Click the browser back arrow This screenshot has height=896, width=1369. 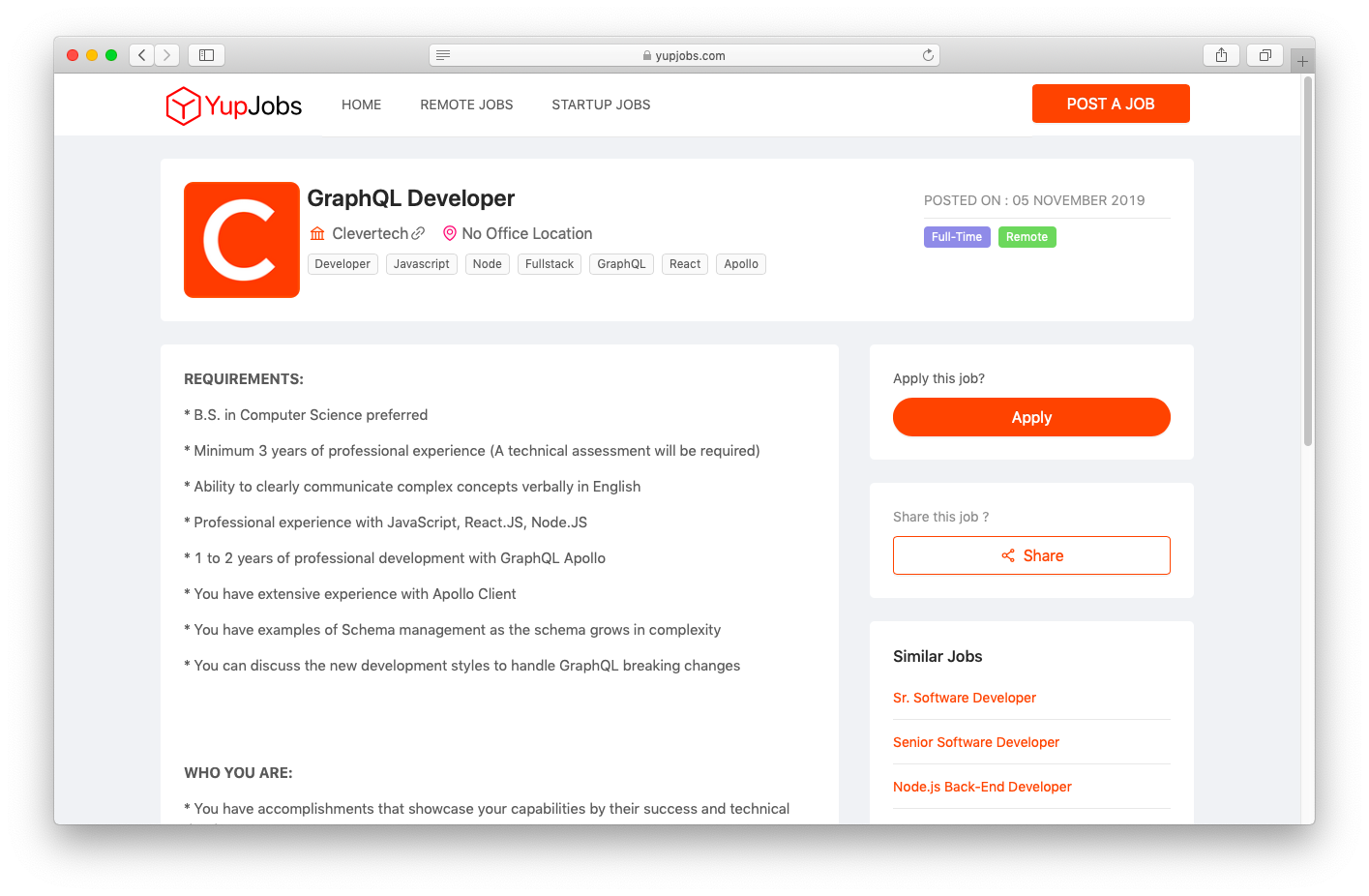tap(141, 55)
